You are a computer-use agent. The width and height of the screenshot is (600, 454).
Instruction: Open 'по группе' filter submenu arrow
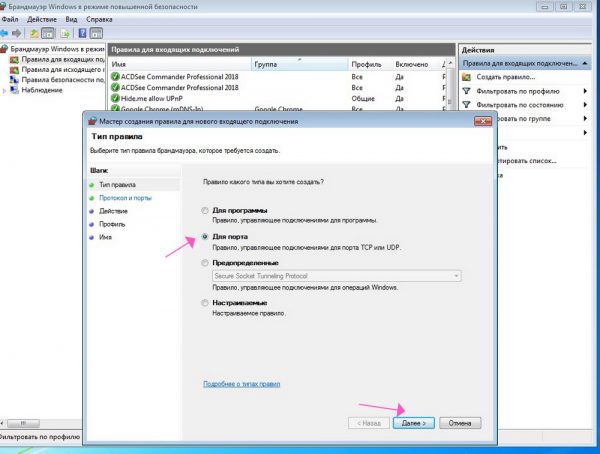[x=585, y=119]
